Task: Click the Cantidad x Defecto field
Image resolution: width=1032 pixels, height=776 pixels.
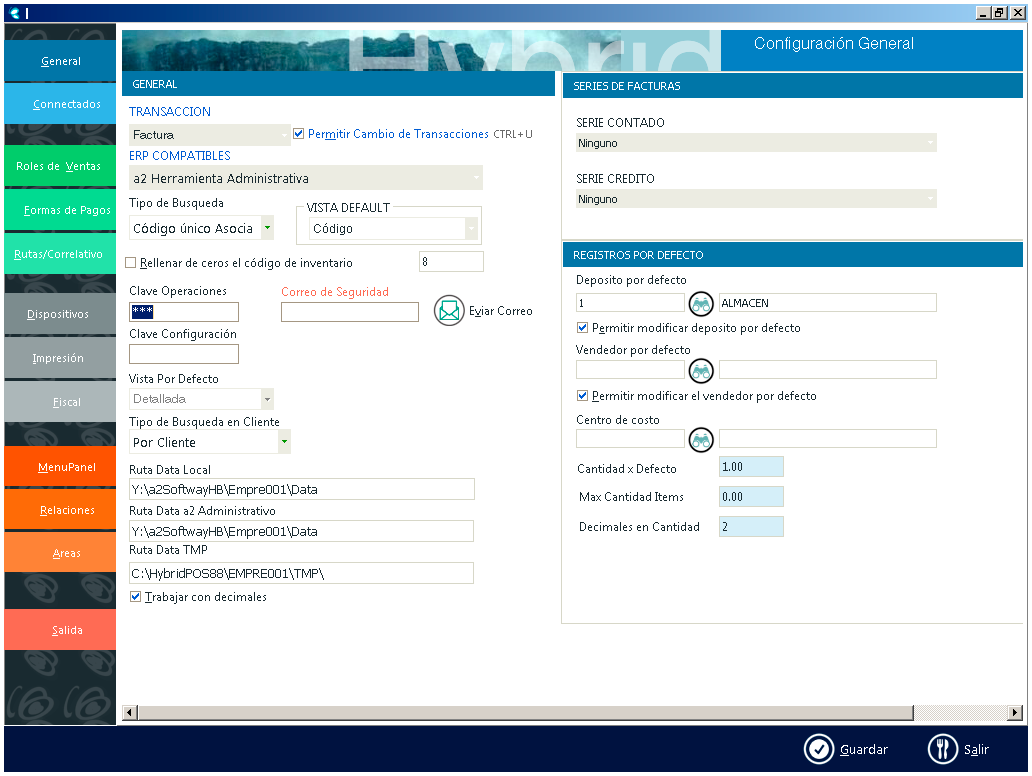Action: (x=751, y=467)
